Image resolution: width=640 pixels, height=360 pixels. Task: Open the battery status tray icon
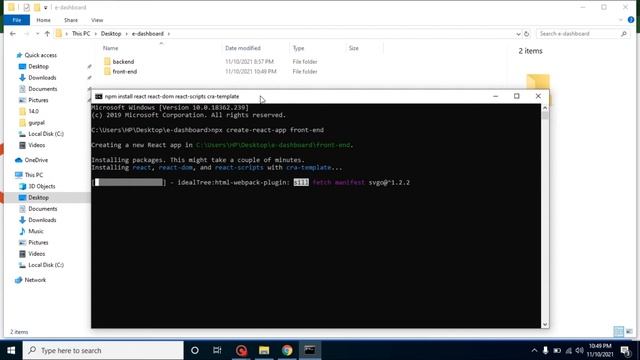tap(557, 350)
